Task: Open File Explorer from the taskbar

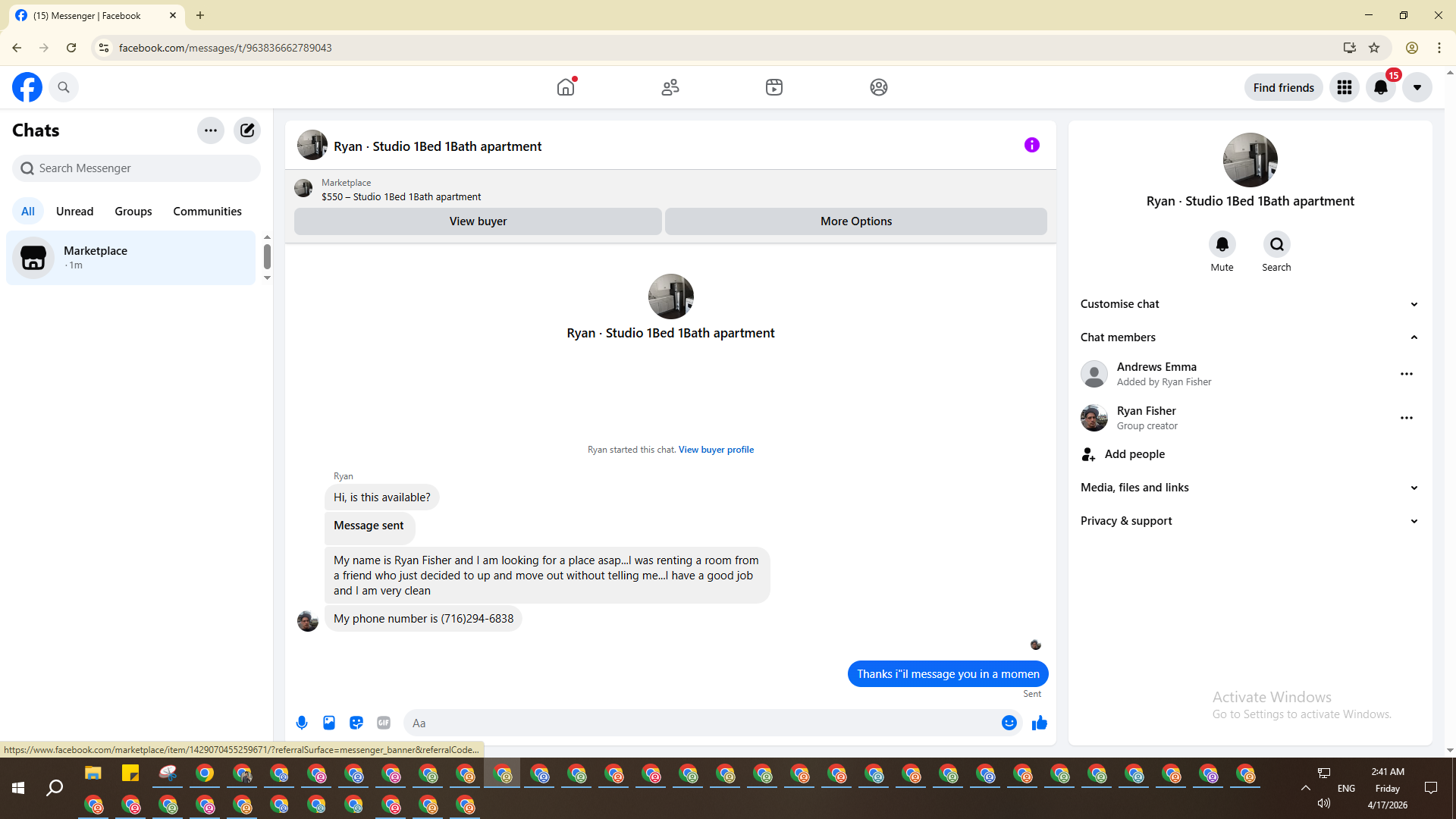Action: [x=93, y=773]
